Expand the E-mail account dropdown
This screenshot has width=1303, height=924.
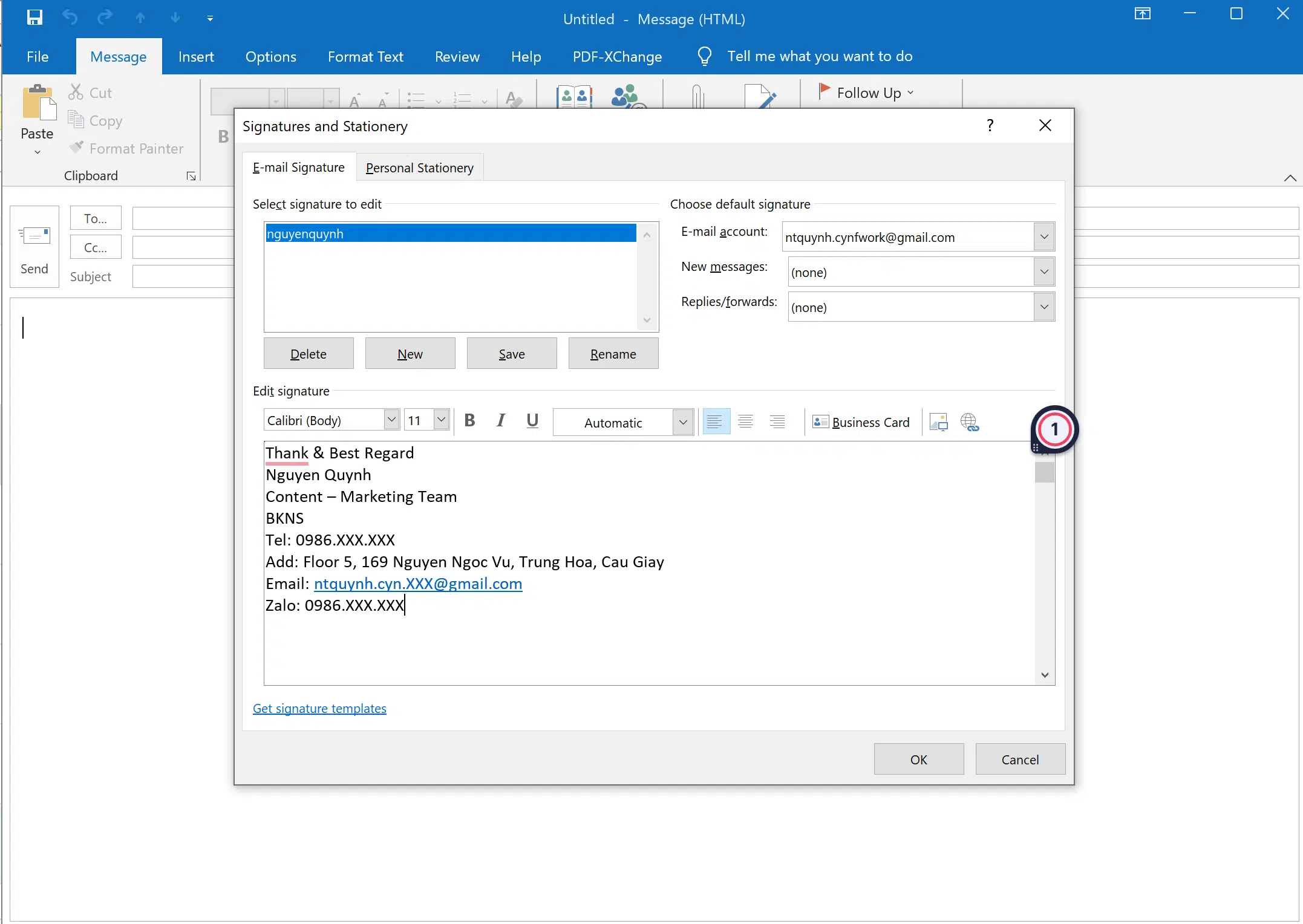click(x=1044, y=236)
